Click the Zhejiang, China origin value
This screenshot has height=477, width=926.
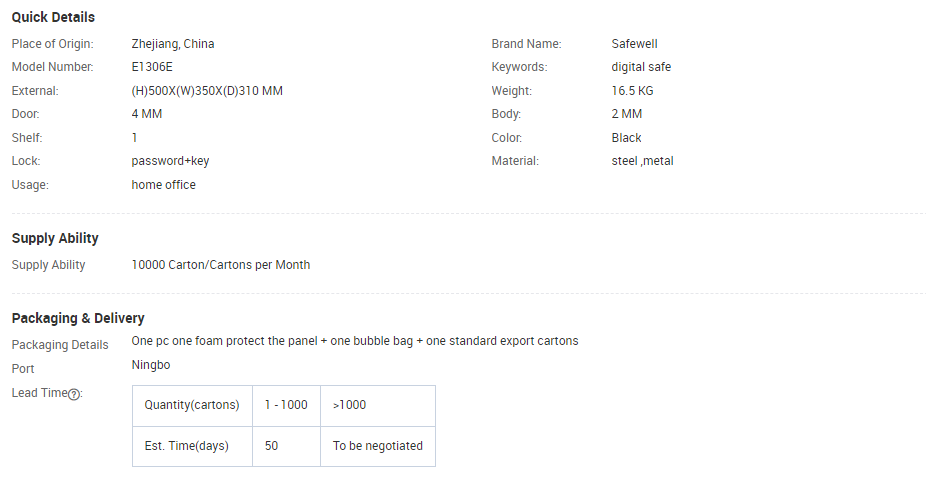(x=173, y=44)
